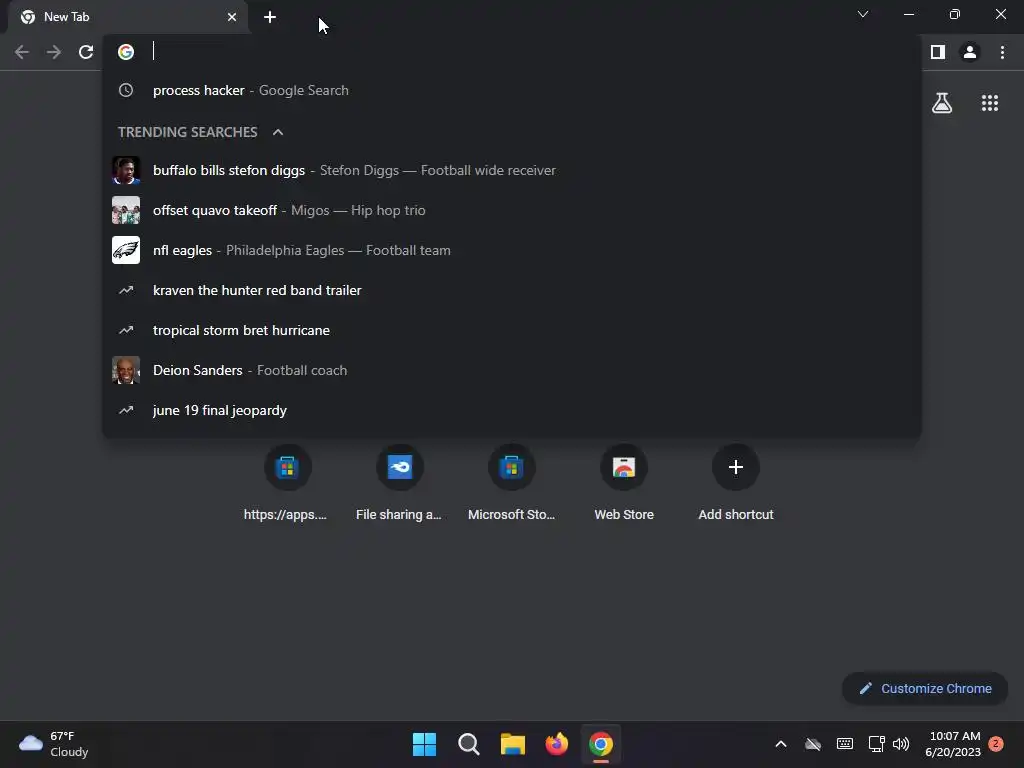
Task: Click the trending icon beside tropical storm bret
Action: [x=126, y=330]
